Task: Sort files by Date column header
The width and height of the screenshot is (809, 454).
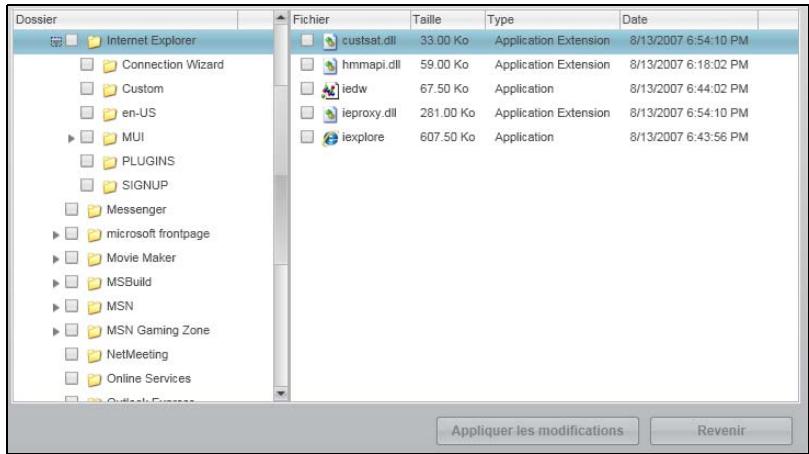Action: tap(634, 19)
